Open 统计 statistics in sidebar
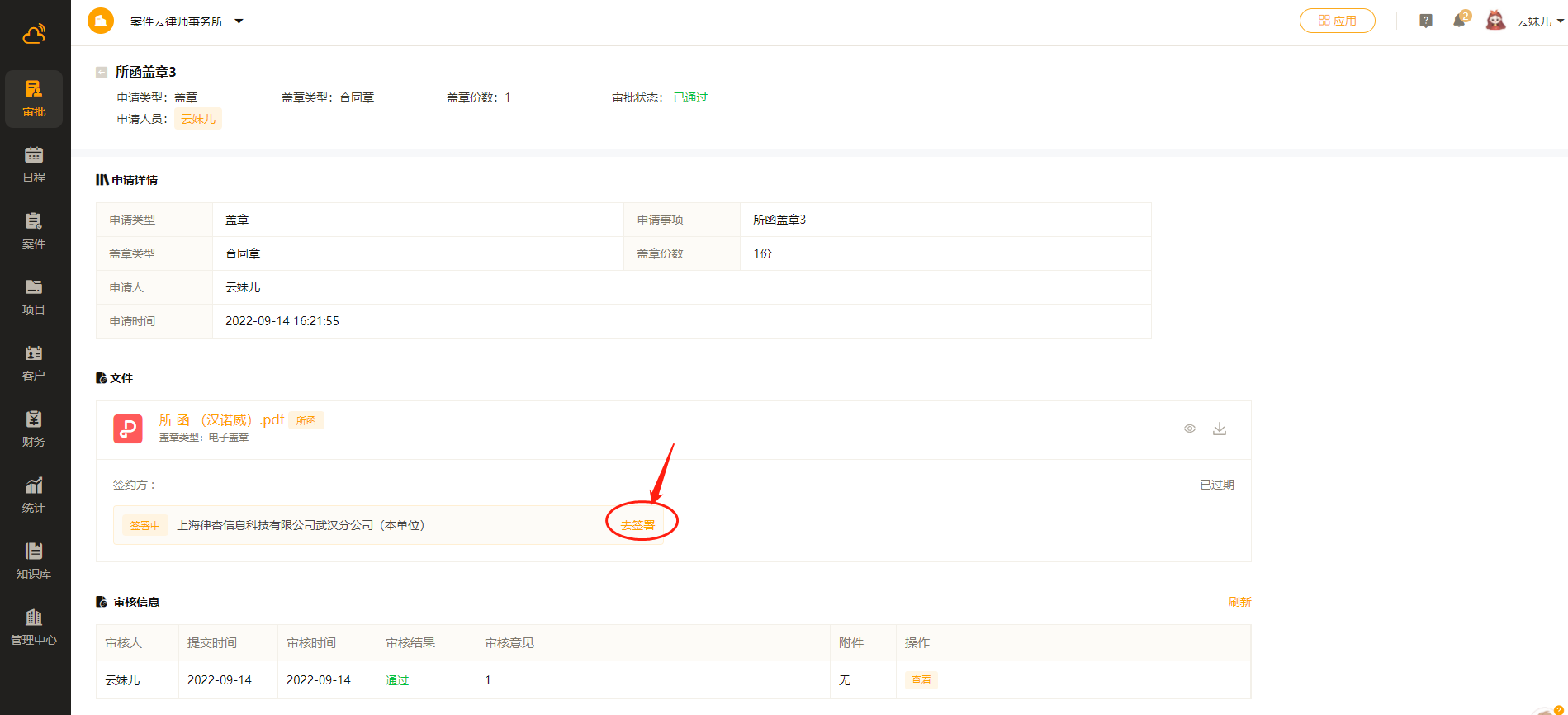The width and height of the screenshot is (1568, 715). click(x=34, y=495)
